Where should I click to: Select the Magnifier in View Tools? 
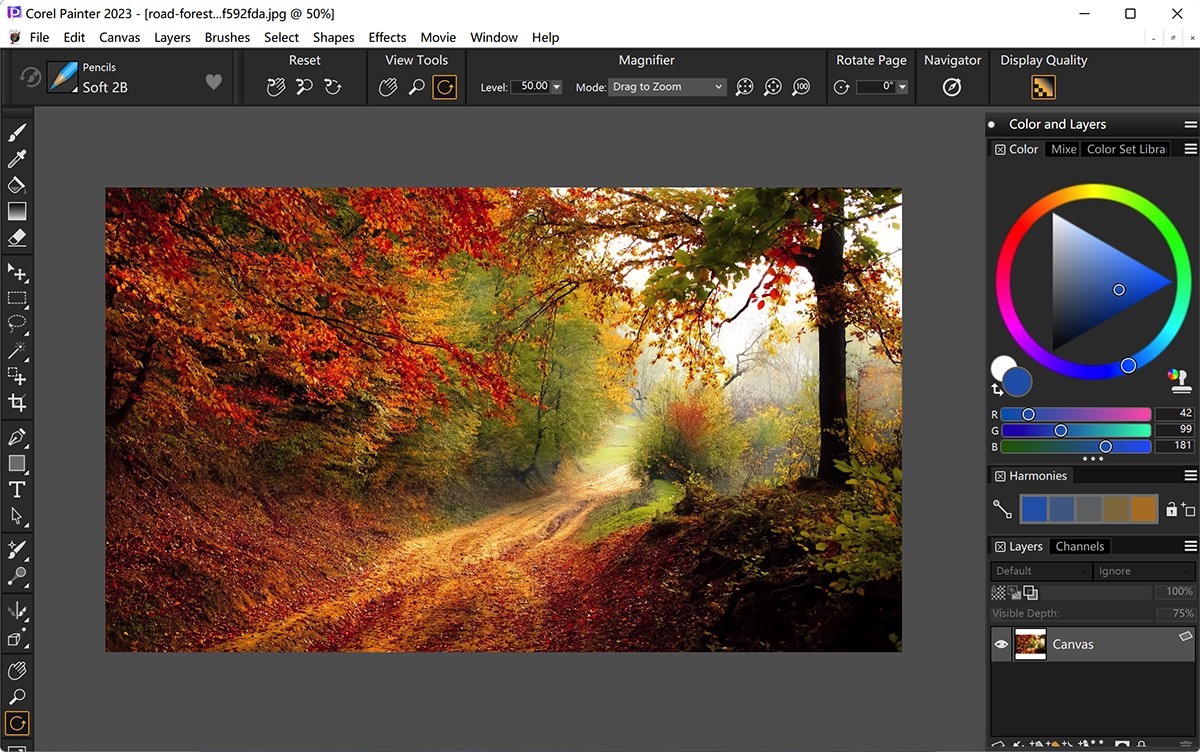click(x=417, y=87)
